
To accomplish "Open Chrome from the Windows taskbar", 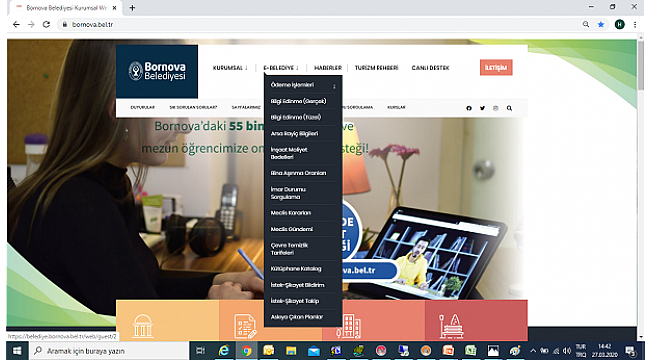I will click(246, 350).
